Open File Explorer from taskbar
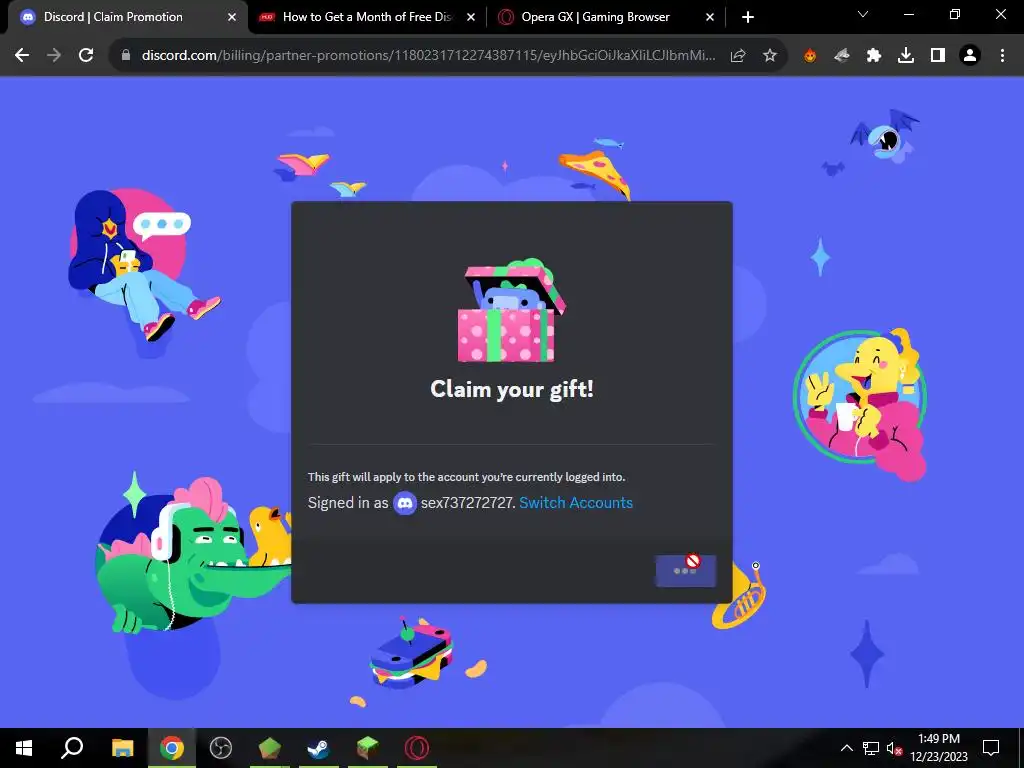 [122, 748]
